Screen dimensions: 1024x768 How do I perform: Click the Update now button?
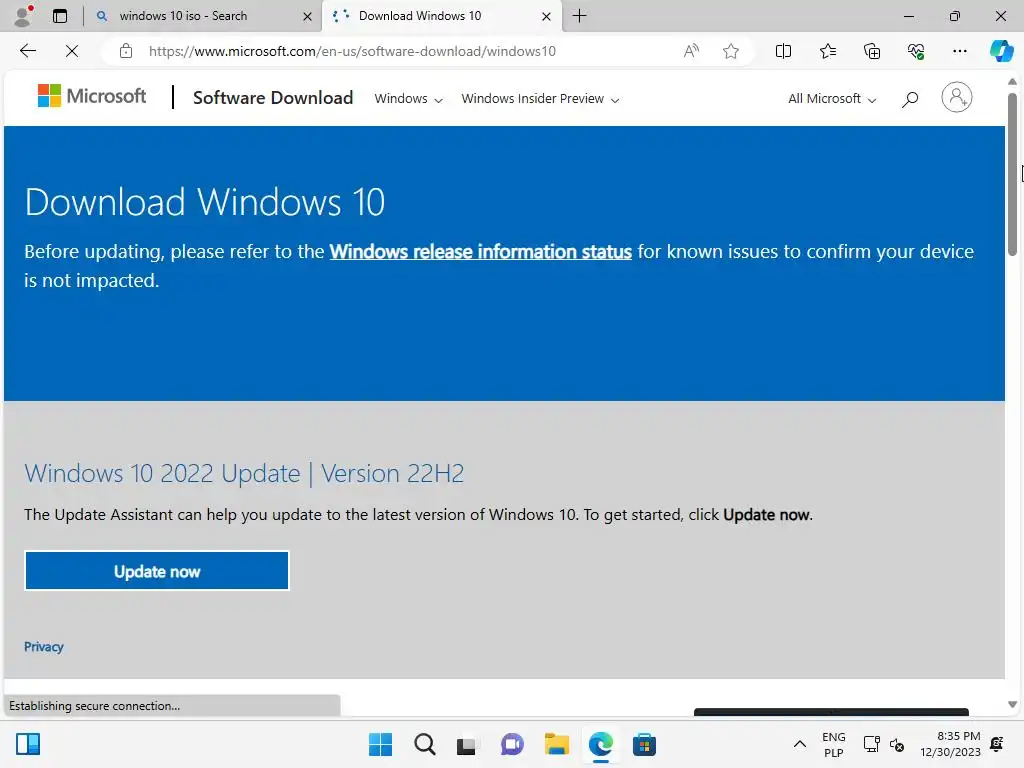coord(157,571)
